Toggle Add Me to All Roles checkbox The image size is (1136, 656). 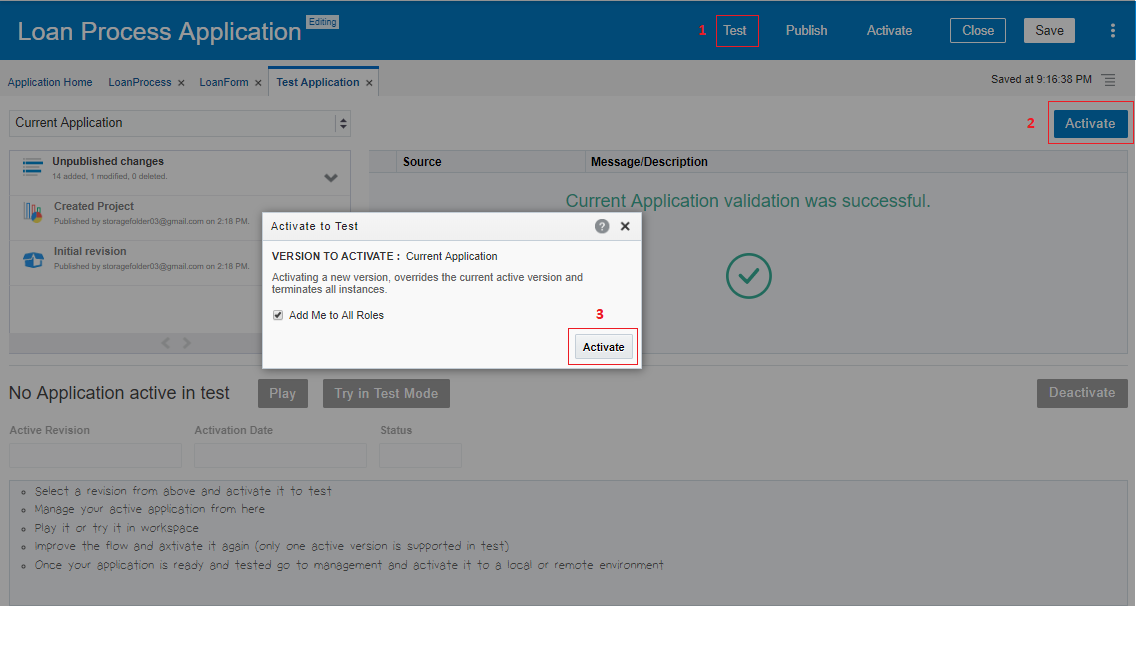[278, 315]
